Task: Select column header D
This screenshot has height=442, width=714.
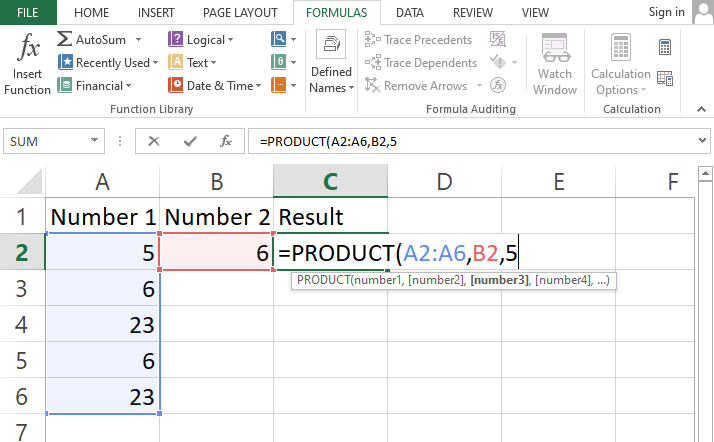Action: pos(445,181)
